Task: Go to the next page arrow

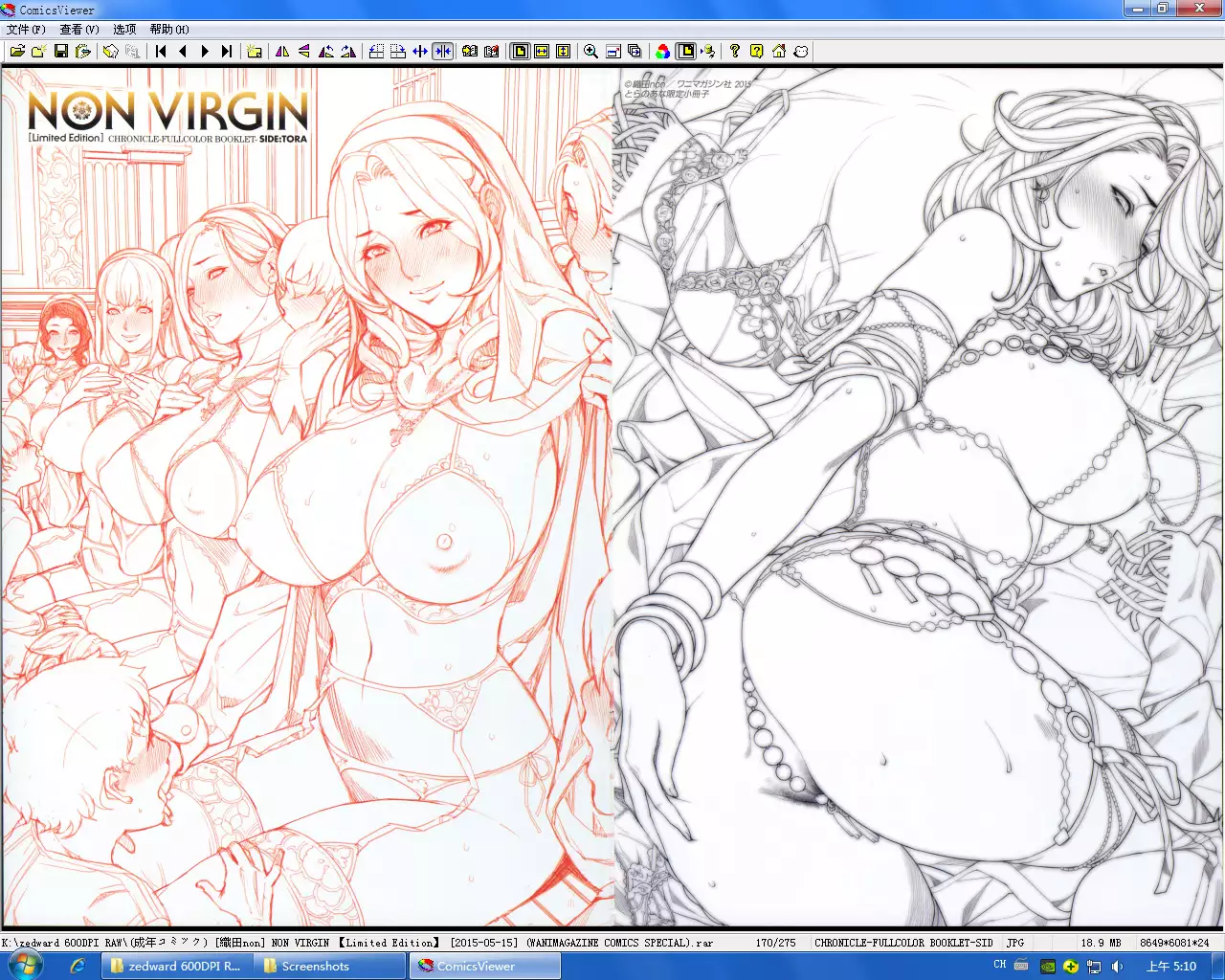Action: [205, 52]
